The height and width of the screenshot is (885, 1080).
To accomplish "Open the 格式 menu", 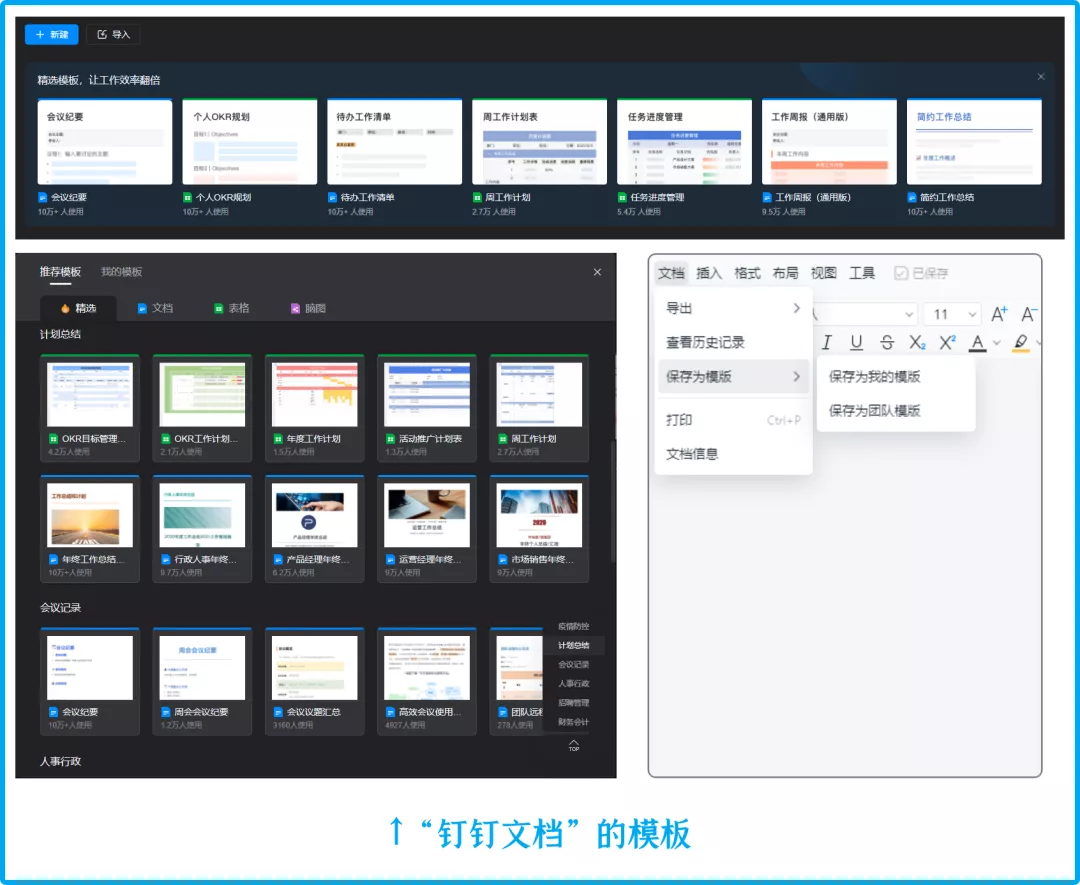I will pos(747,273).
